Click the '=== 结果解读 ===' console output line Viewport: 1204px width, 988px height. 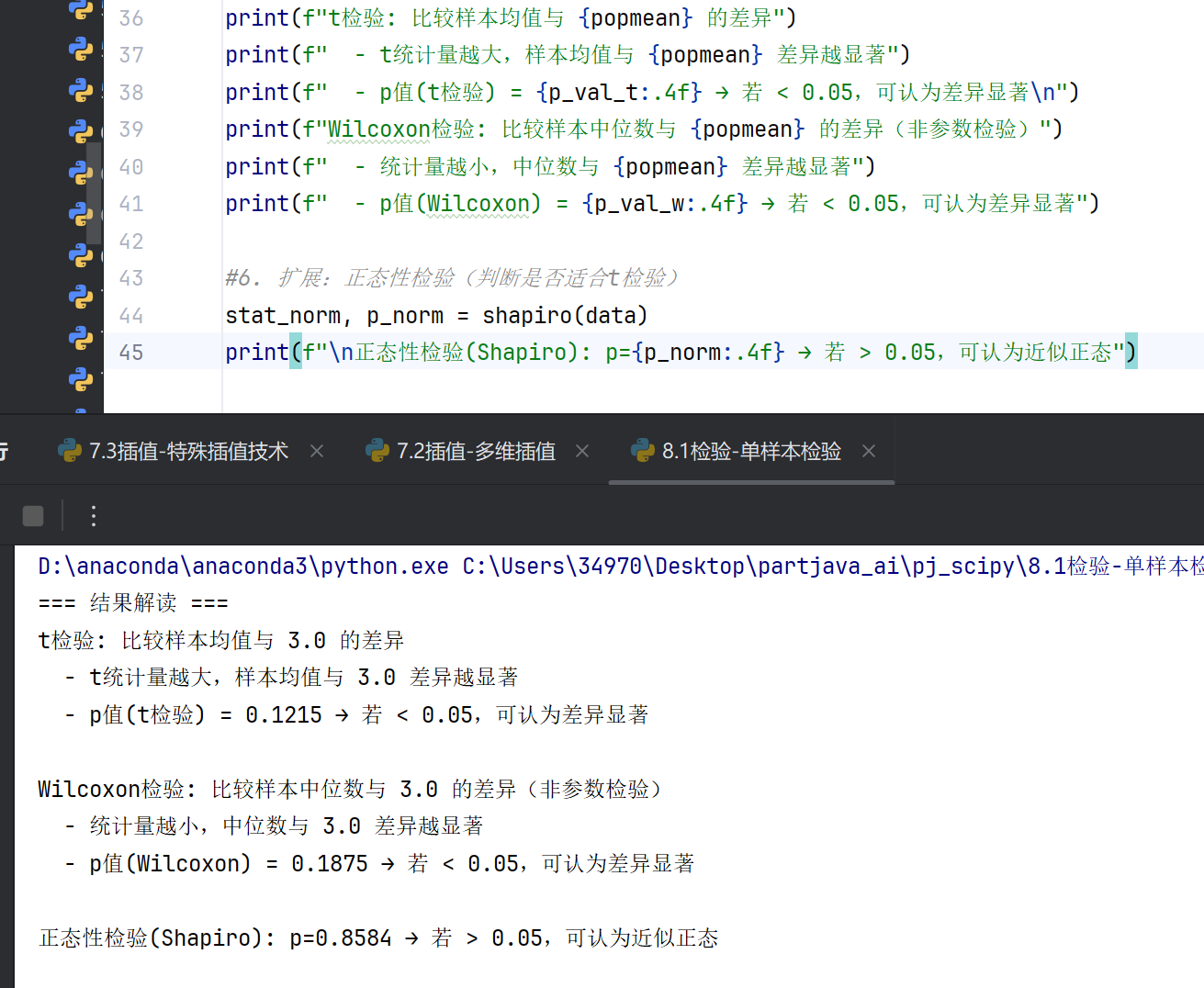[133, 603]
